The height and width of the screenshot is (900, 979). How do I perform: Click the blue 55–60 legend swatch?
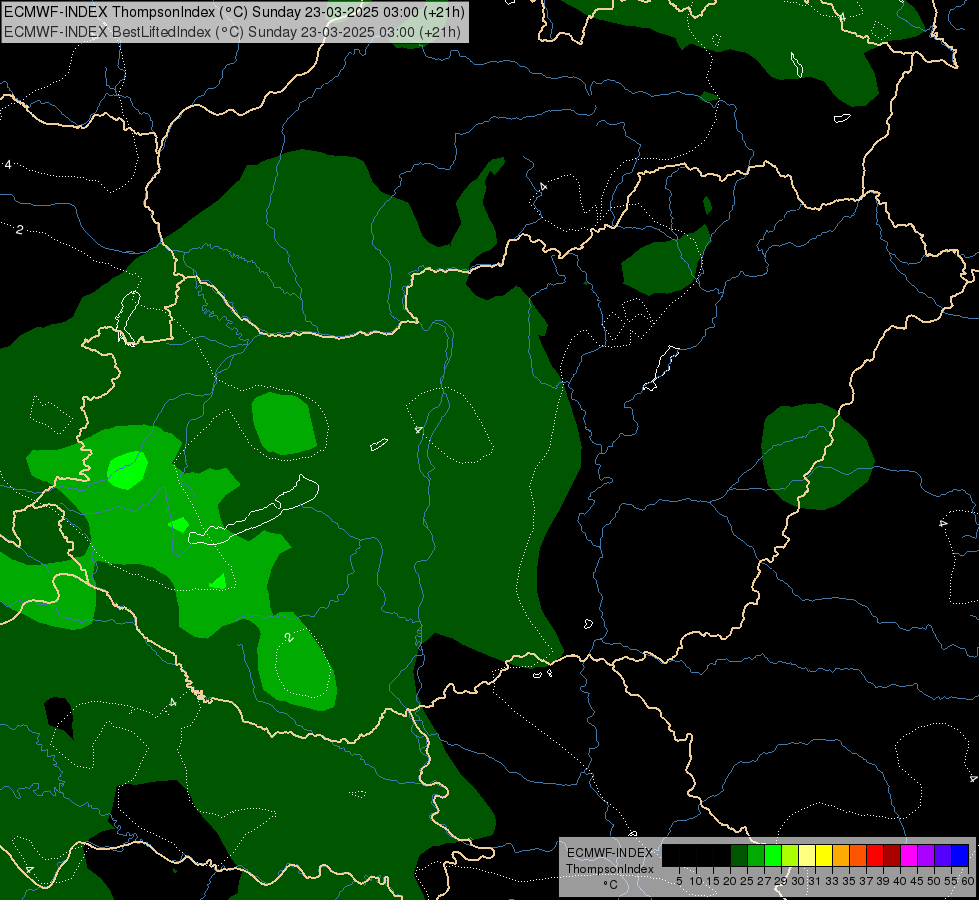[960, 855]
